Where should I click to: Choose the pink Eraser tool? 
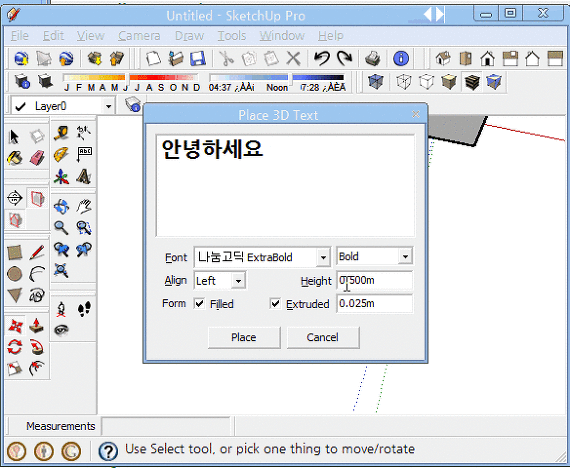coord(37,159)
